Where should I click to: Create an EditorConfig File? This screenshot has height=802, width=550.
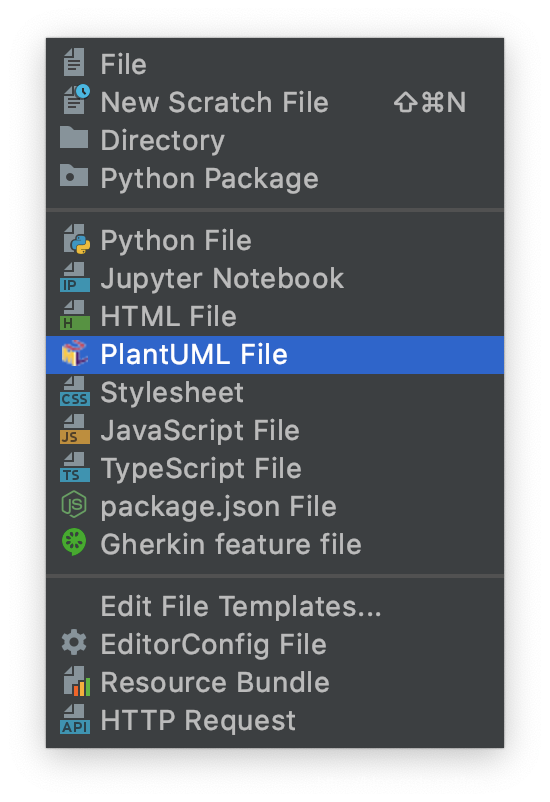(x=275, y=644)
